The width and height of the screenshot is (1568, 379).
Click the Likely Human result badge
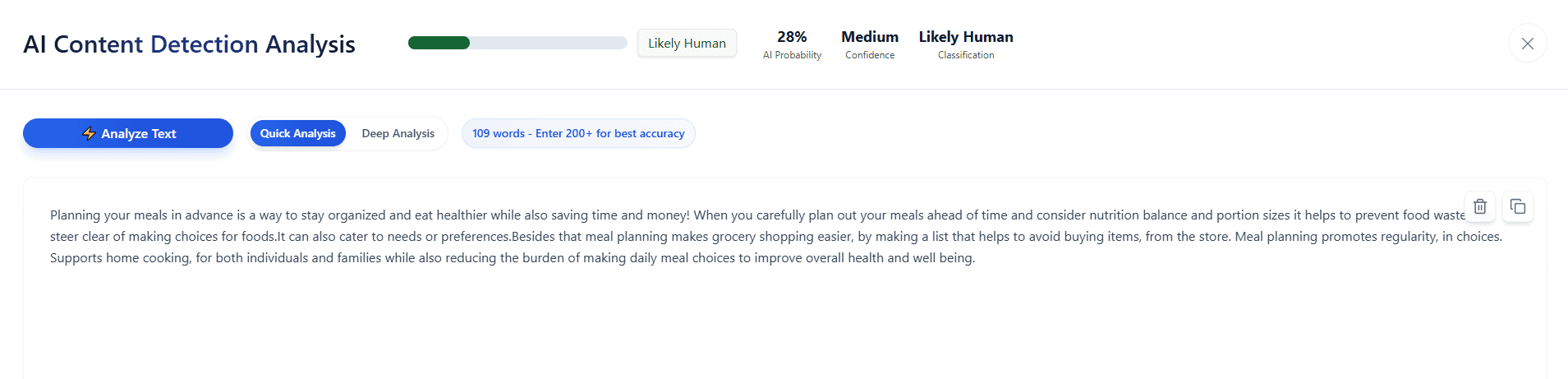coord(687,43)
